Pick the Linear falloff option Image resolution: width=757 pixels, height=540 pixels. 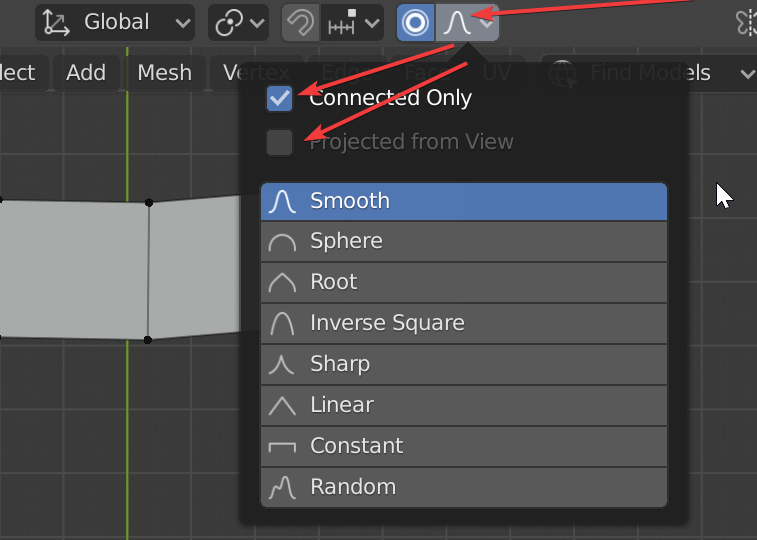(x=464, y=405)
